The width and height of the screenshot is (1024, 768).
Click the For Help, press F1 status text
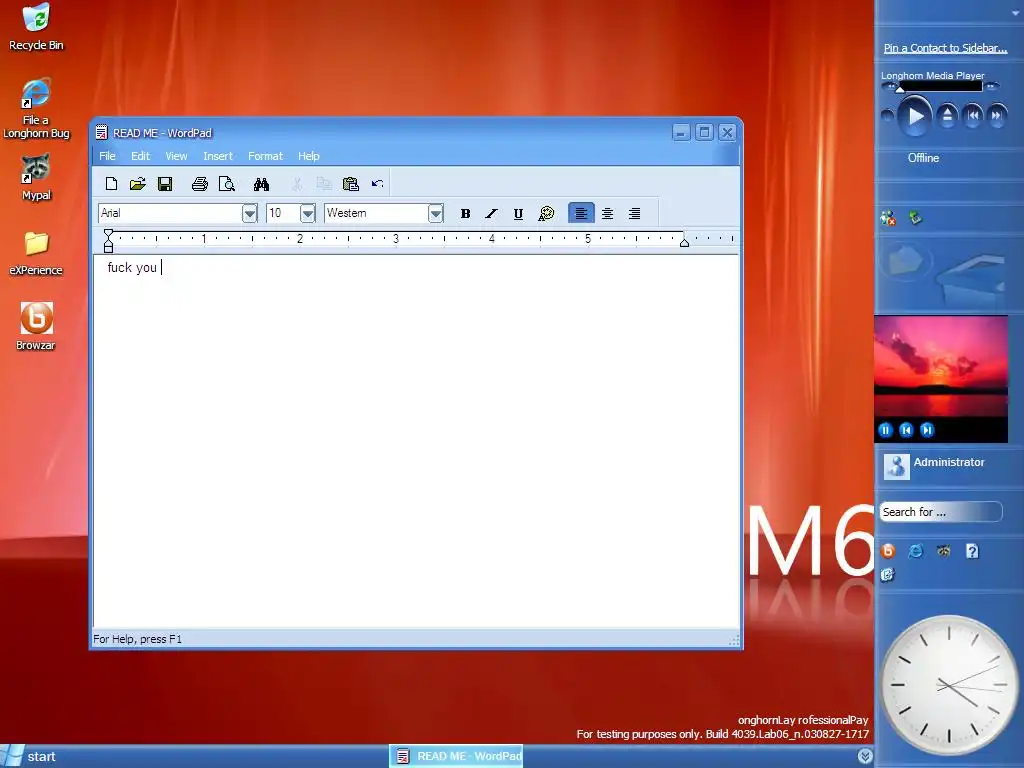[137, 639]
